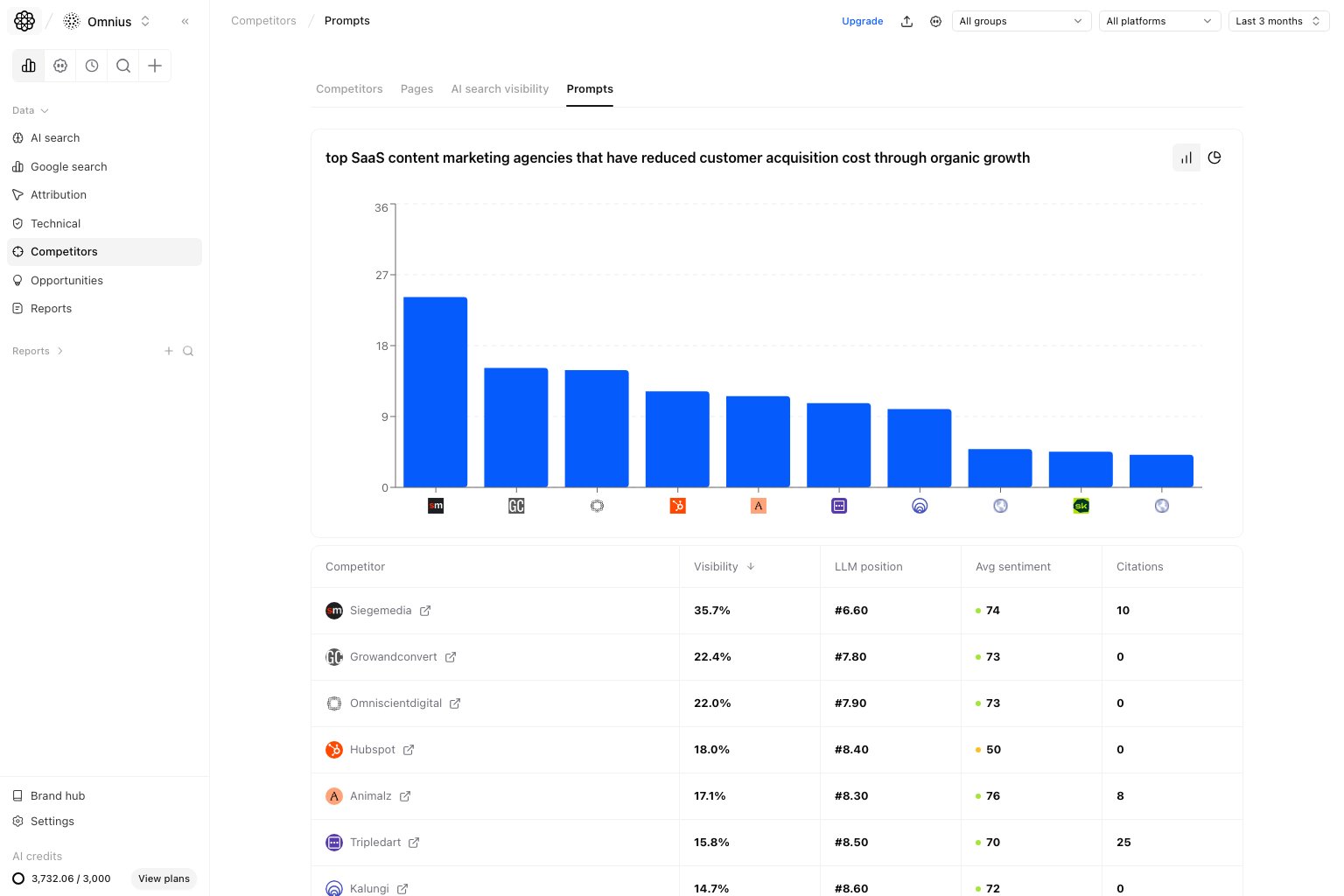Screen dimensions: 1344x896
Task: Collapse the sidebar with double chevron
Action: (x=185, y=21)
